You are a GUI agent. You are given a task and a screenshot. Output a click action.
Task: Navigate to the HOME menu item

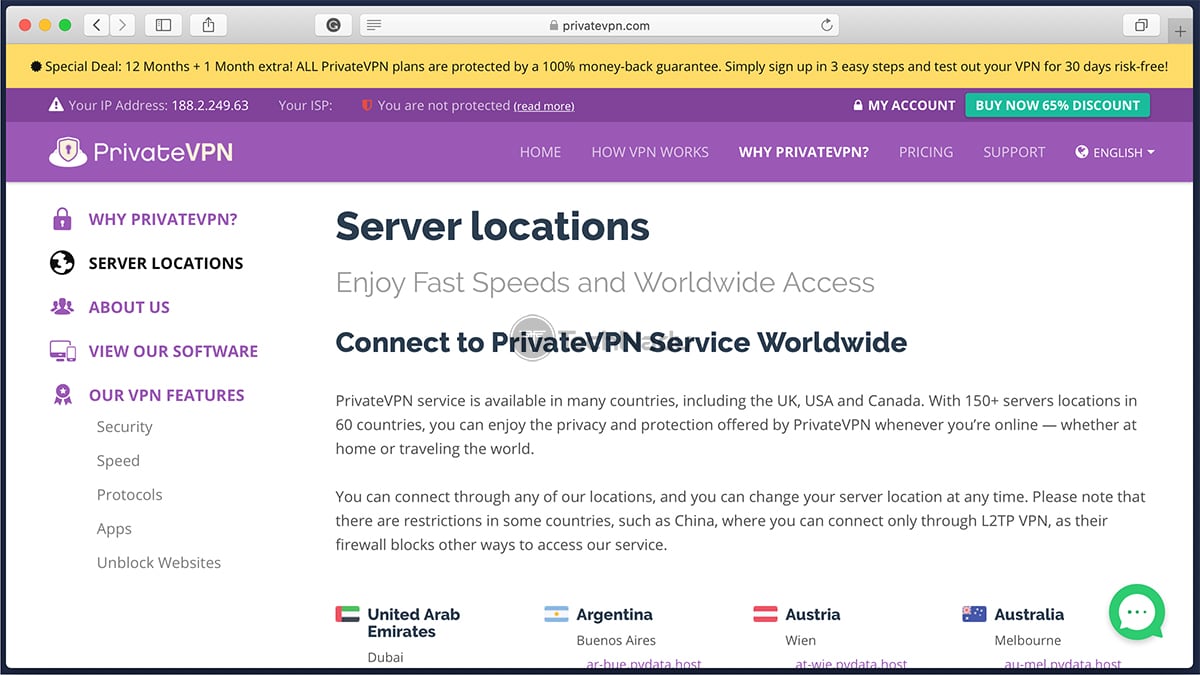(540, 152)
